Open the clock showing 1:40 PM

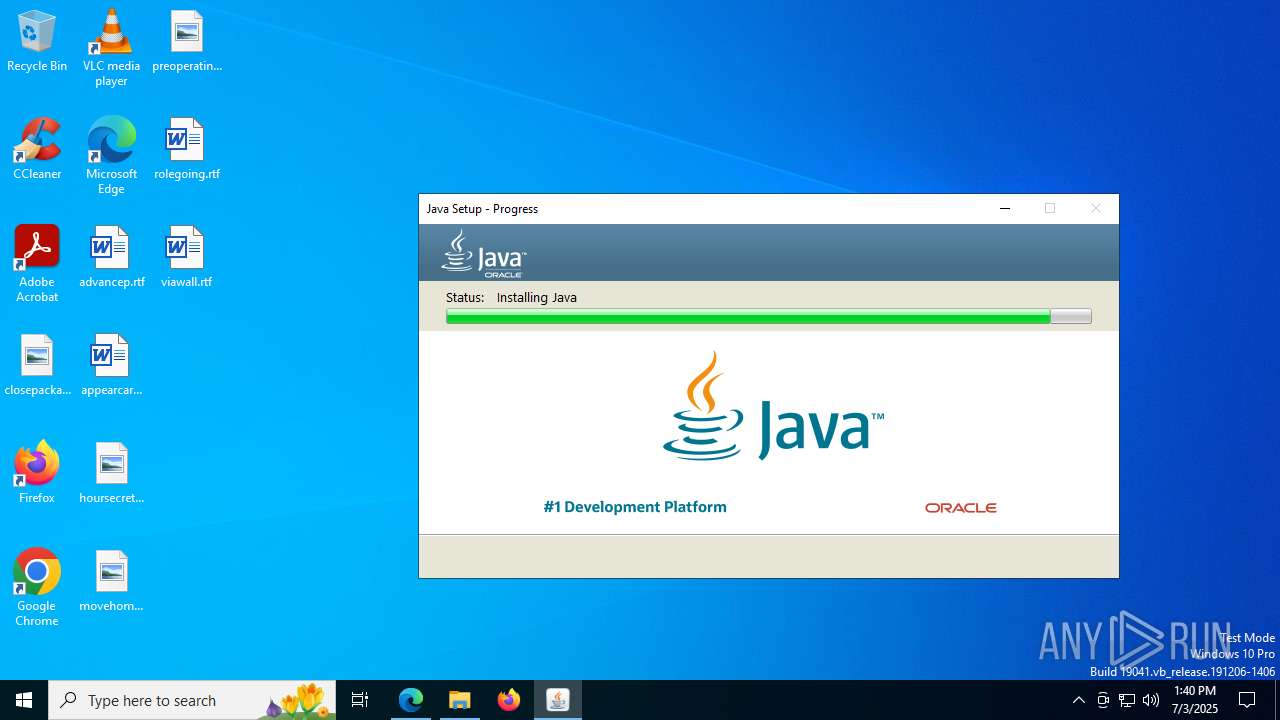pos(1195,700)
